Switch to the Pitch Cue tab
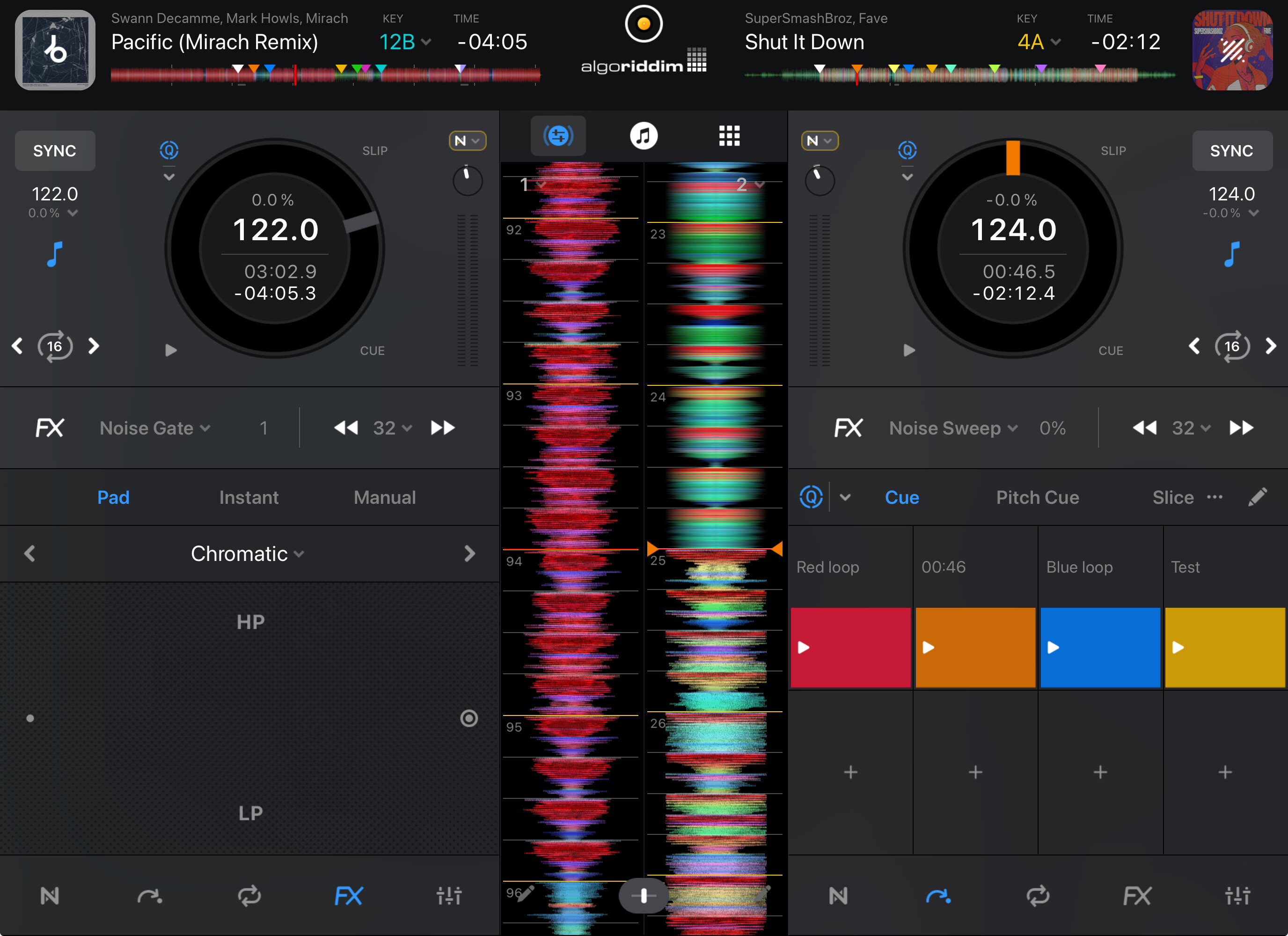 [x=1038, y=497]
